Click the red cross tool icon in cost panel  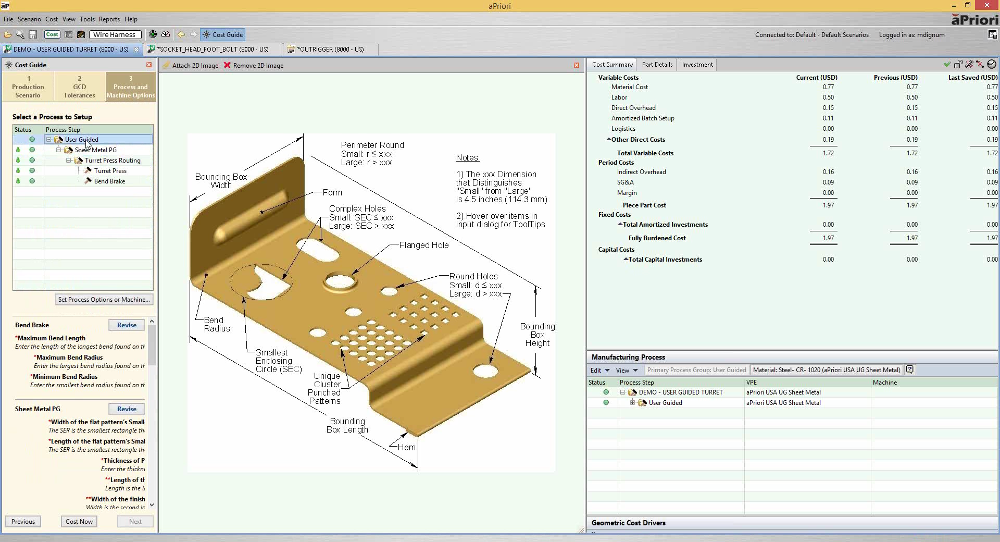(980, 64)
